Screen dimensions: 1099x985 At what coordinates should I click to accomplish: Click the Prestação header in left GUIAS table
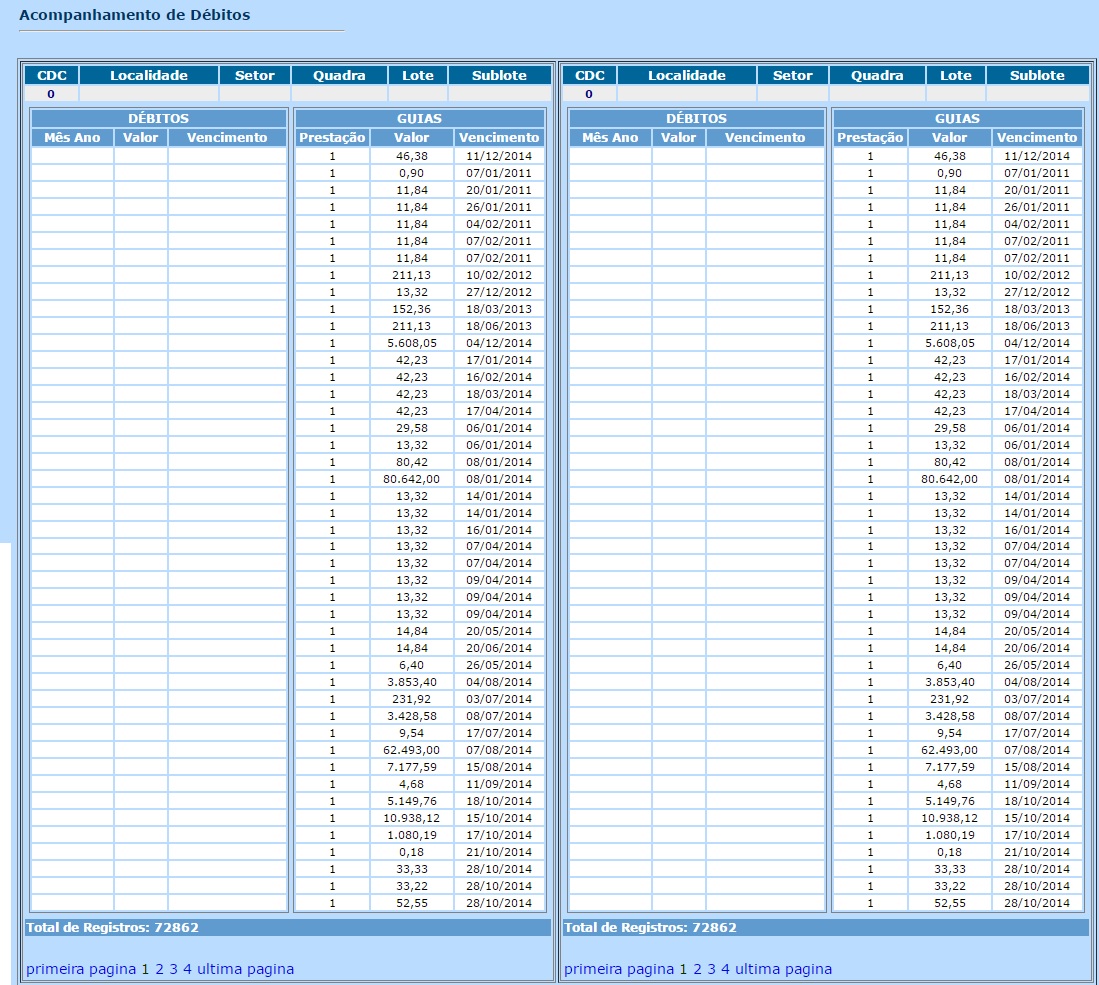point(332,138)
